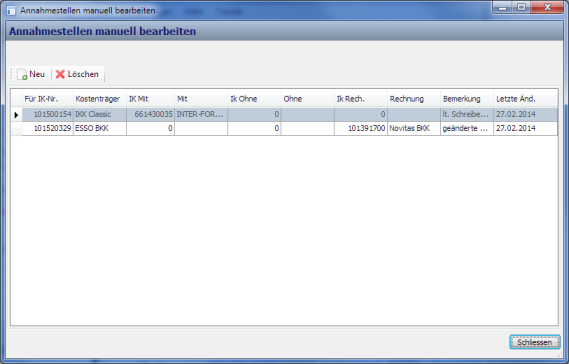Select cell INTER-FOR...
The height and width of the screenshot is (364, 569).
[x=201, y=114]
